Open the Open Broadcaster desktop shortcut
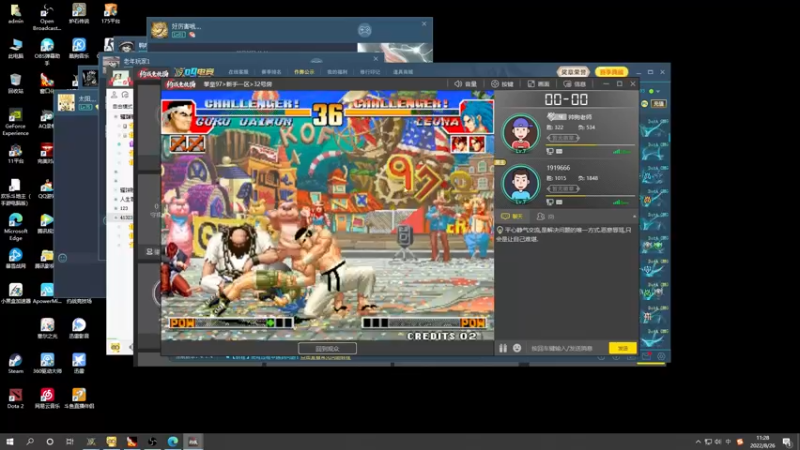 pyautogui.click(x=47, y=16)
